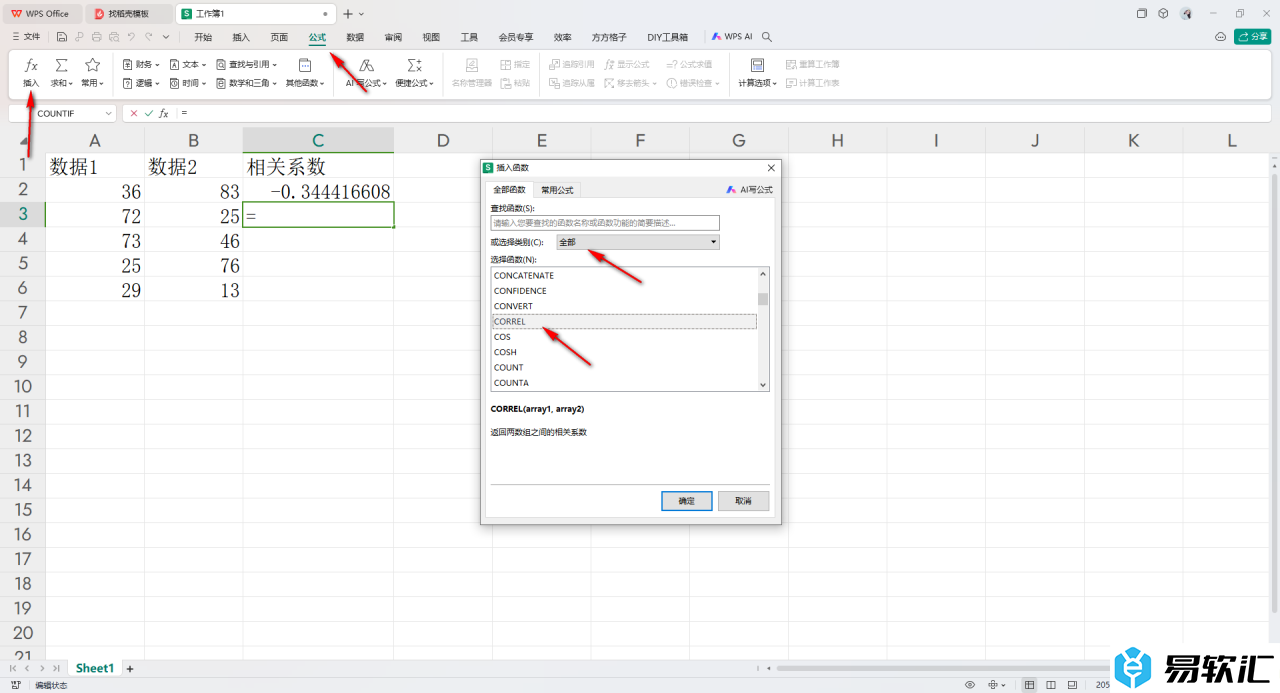1280x693 pixels.
Task: Open the 找稻壳模板 (template) document tab
Action: [x=128, y=14]
